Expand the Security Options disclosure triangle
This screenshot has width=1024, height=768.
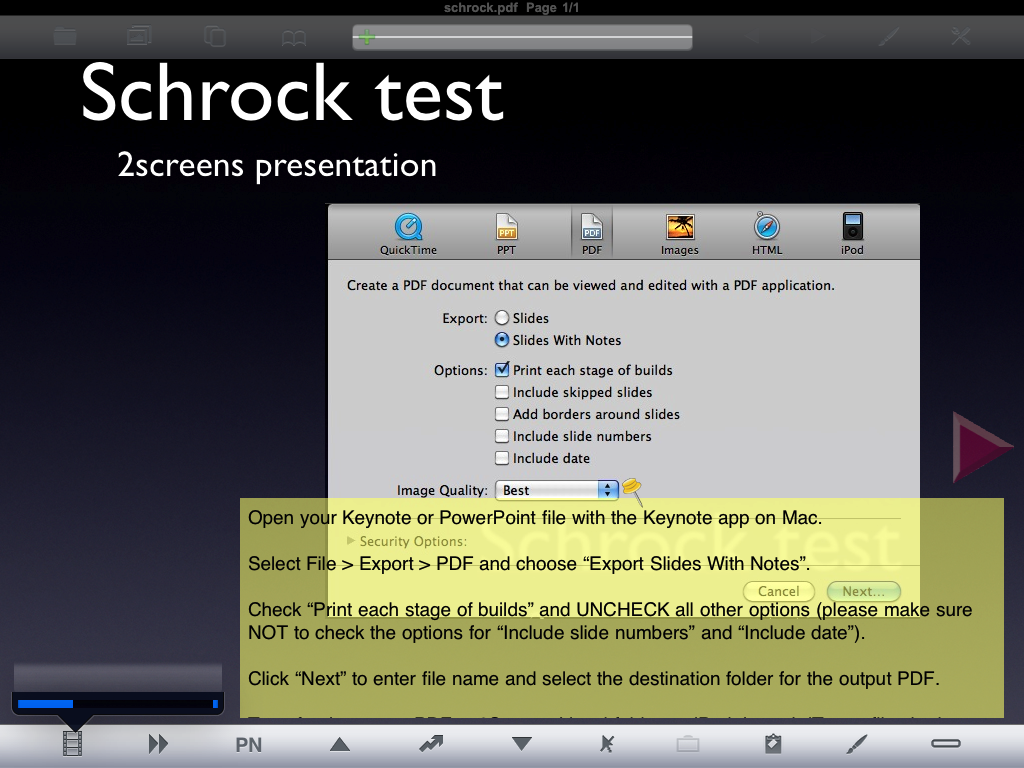pos(351,541)
